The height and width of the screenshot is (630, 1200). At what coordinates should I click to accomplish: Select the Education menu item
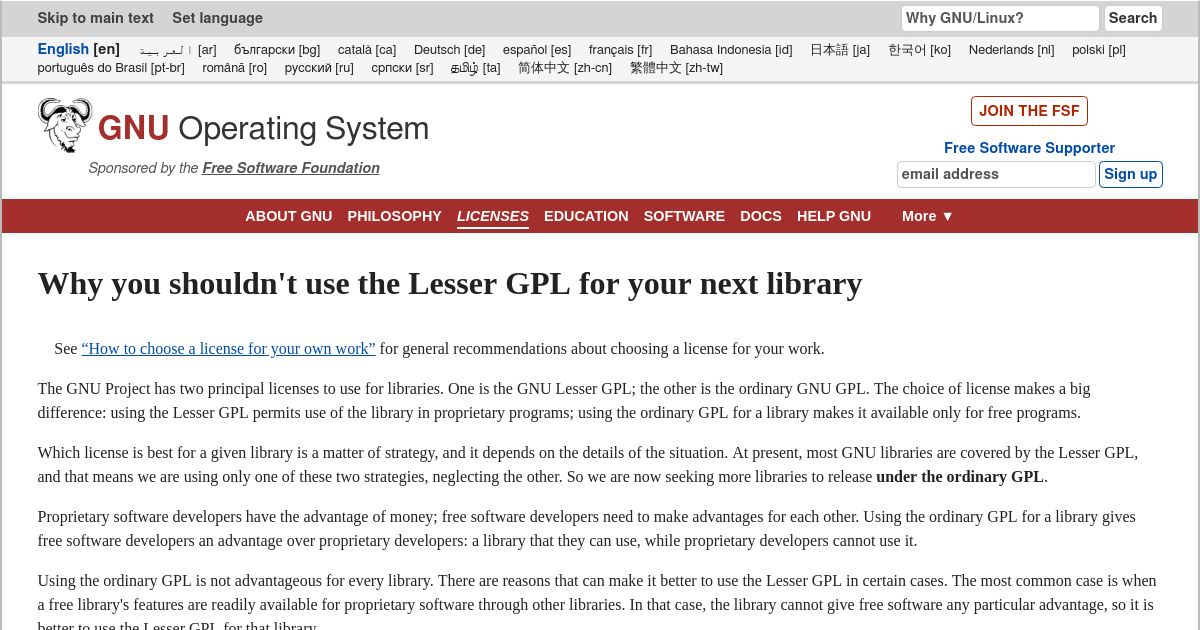[586, 216]
